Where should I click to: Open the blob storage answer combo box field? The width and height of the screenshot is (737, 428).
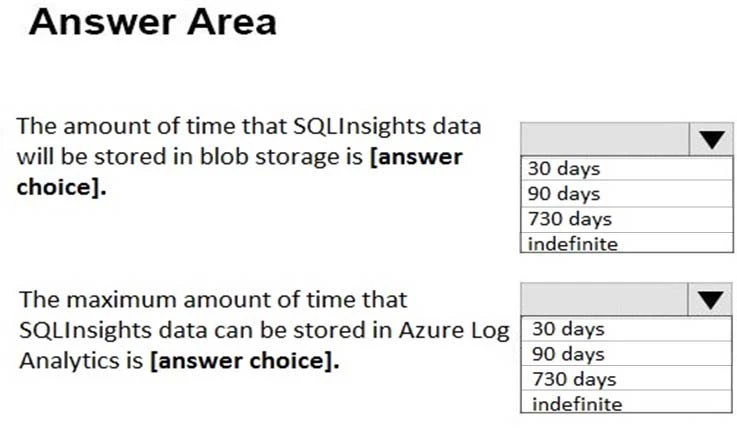[x=604, y=139]
